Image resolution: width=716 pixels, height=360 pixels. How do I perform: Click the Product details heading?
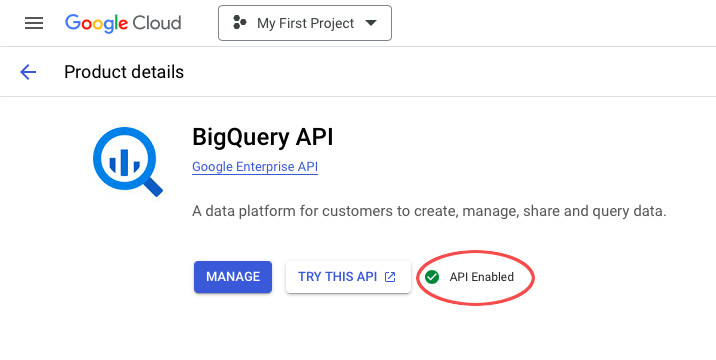tap(124, 72)
